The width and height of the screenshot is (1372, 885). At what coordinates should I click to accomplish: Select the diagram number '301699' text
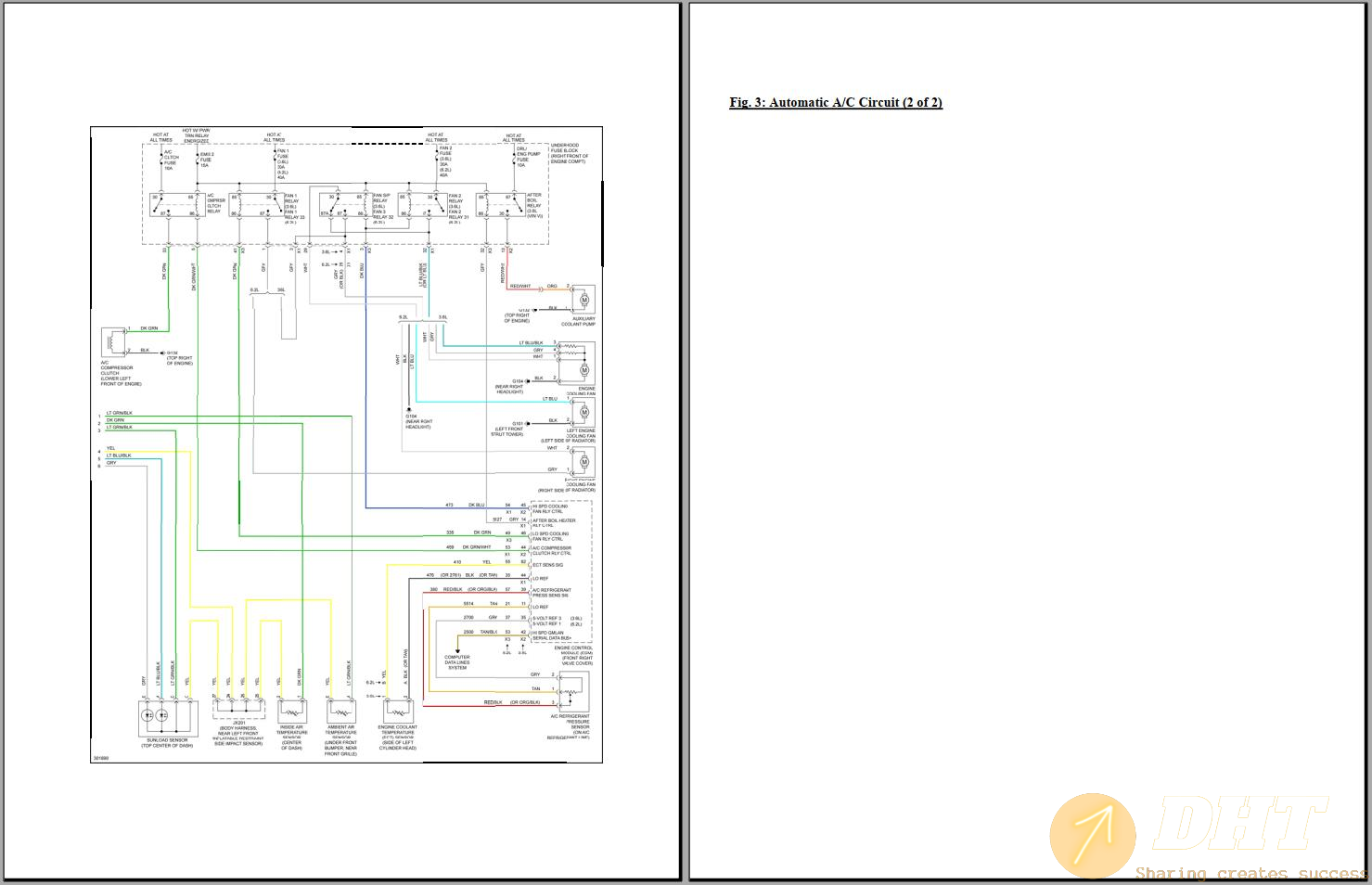click(101, 757)
